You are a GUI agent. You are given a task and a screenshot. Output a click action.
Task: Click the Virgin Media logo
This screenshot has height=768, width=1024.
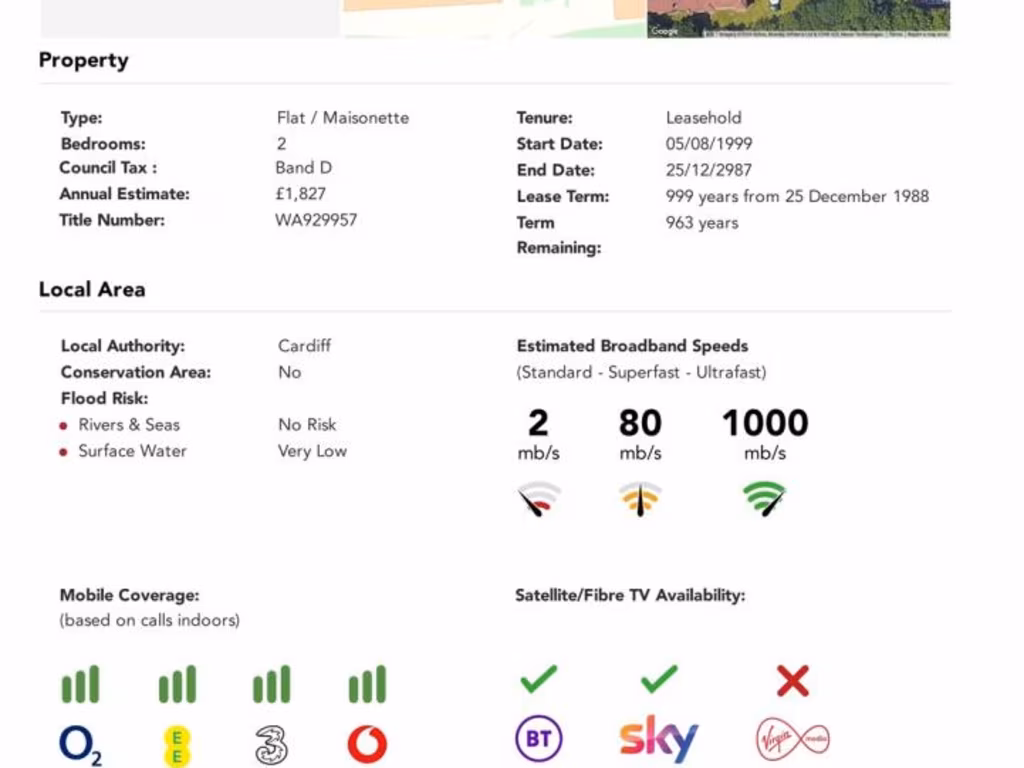point(792,740)
